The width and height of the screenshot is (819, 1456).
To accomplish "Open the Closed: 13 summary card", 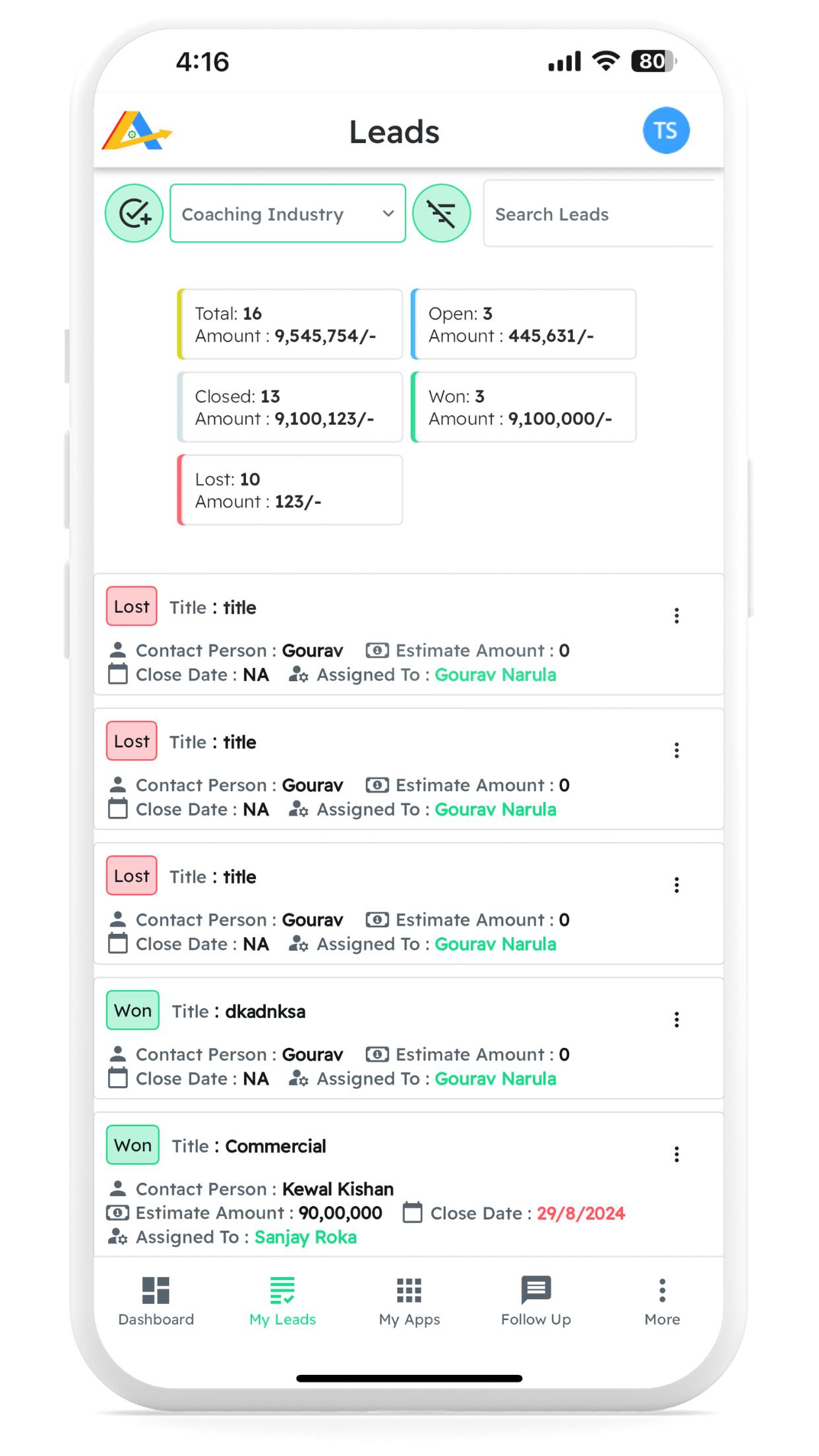I will (290, 407).
